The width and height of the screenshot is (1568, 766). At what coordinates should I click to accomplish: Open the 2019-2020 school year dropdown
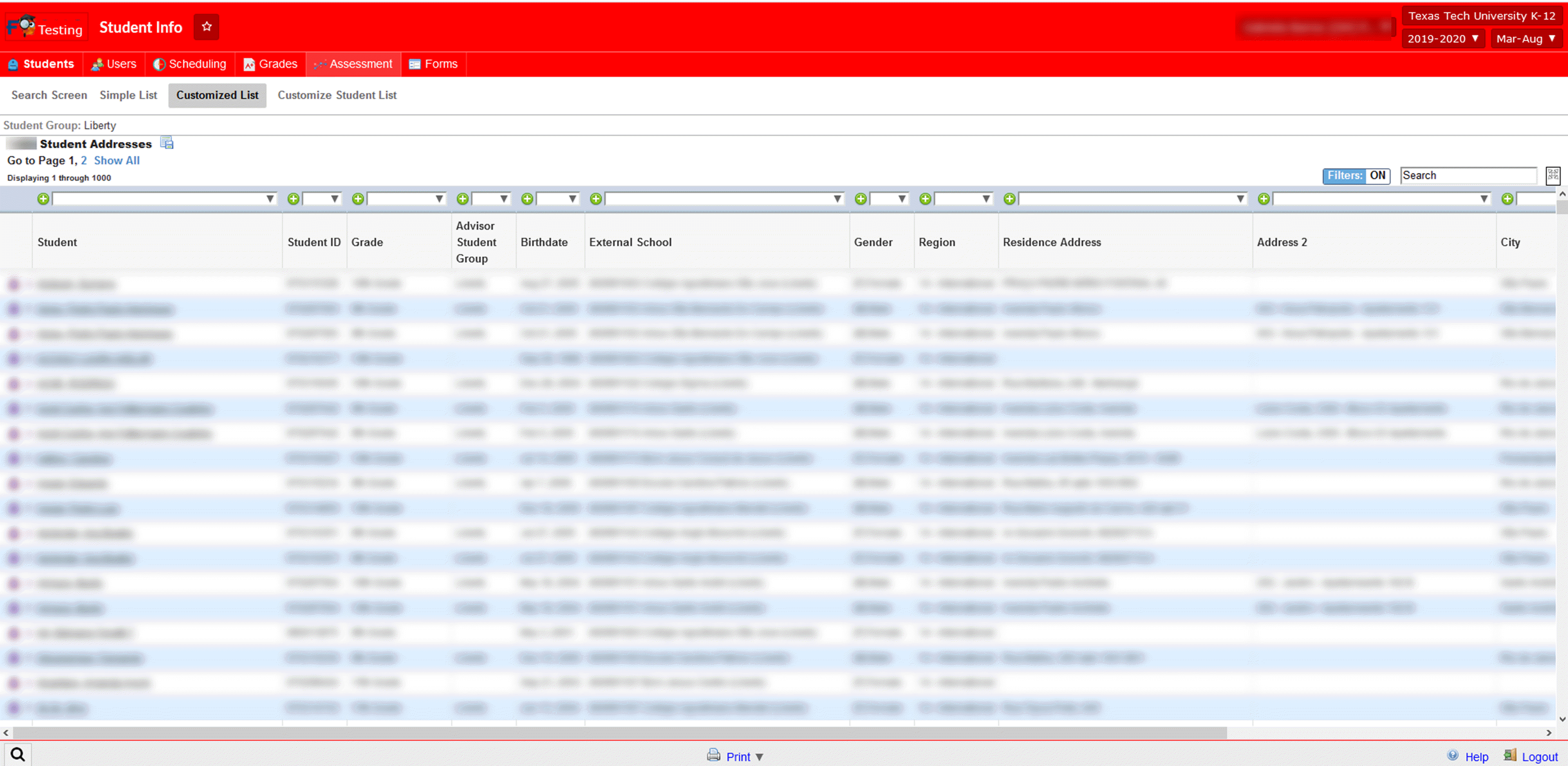(1443, 38)
